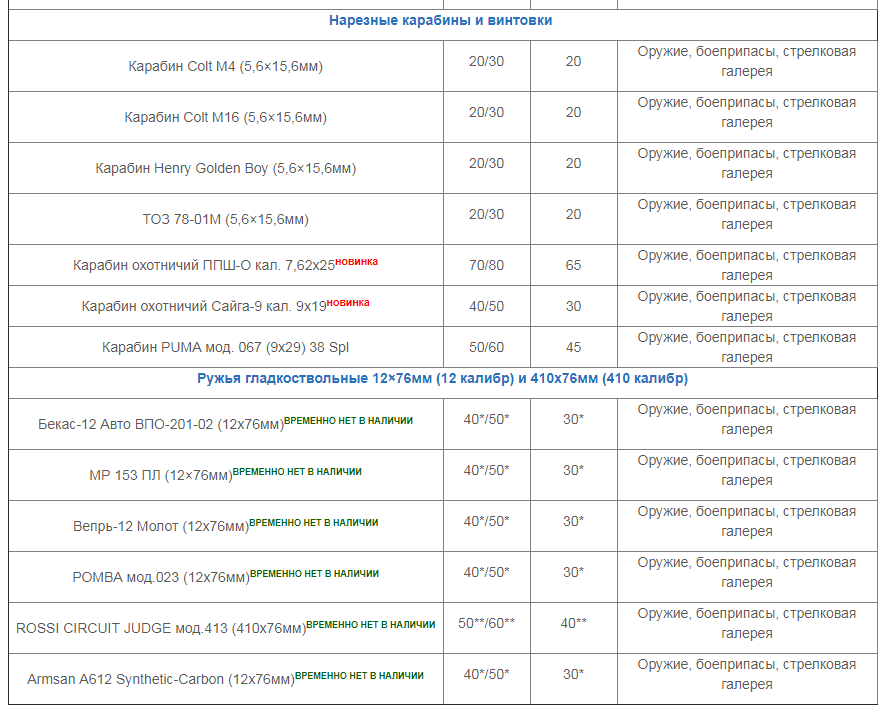Click 'Оружие, боеприпасы, стрелковая галерея' in Armsan A612 row

(x=747, y=674)
